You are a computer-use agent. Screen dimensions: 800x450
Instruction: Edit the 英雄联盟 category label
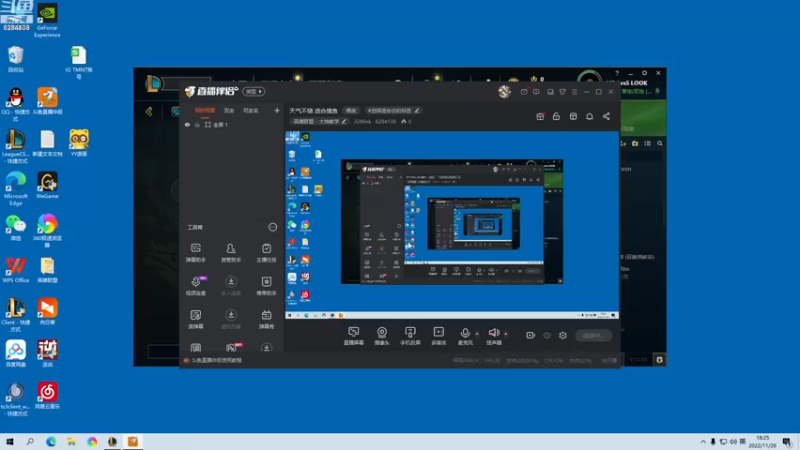coord(320,121)
